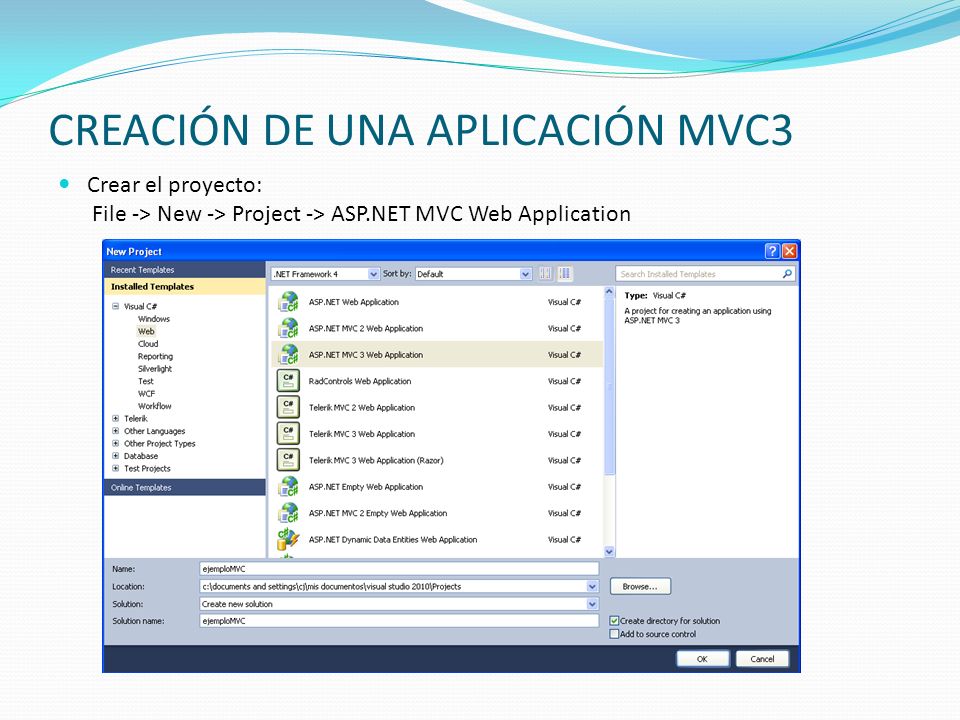
Task: Click the ASP.NET MVC 3 Web Application icon
Action: [288, 354]
